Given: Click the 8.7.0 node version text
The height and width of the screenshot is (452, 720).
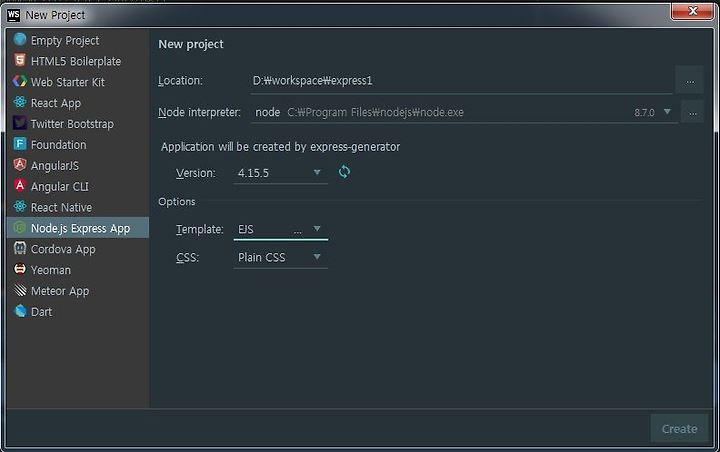Looking at the screenshot, I should [644, 113].
